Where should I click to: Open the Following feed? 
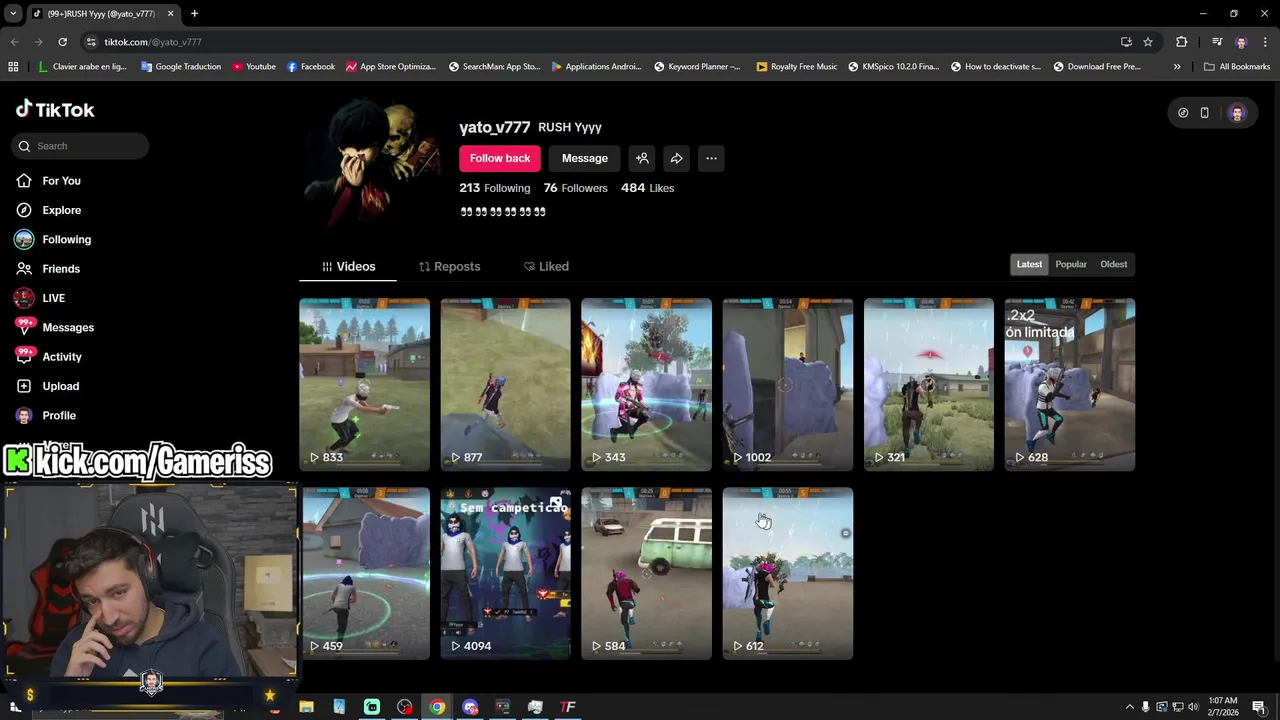[66, 240]
